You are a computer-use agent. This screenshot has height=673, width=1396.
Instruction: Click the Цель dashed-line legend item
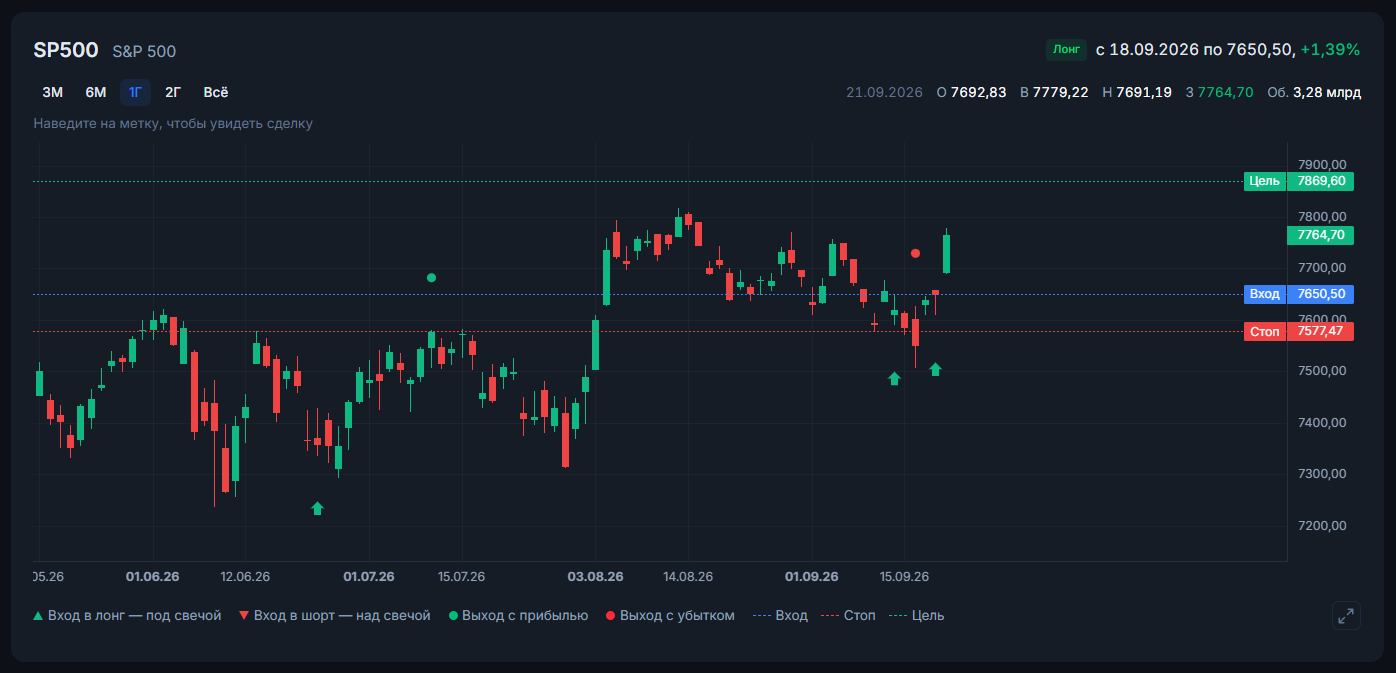[x=916, y=615]
